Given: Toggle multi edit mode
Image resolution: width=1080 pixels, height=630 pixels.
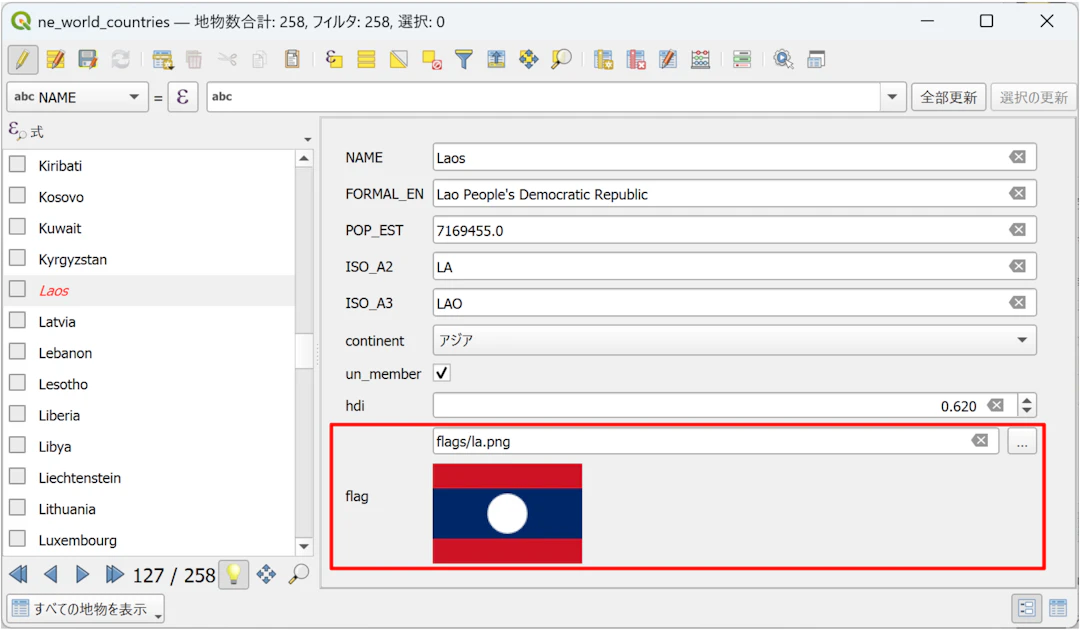Looking at the screenshot, I should click(56, 60).
